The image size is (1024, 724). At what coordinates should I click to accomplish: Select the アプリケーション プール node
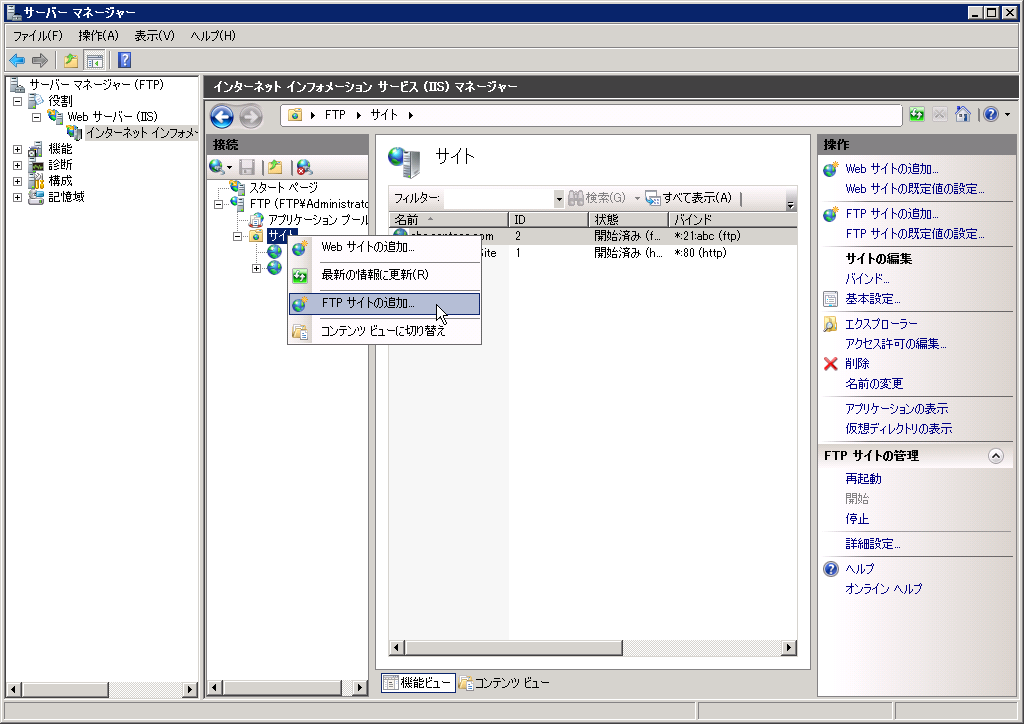(x=318, y=220)
